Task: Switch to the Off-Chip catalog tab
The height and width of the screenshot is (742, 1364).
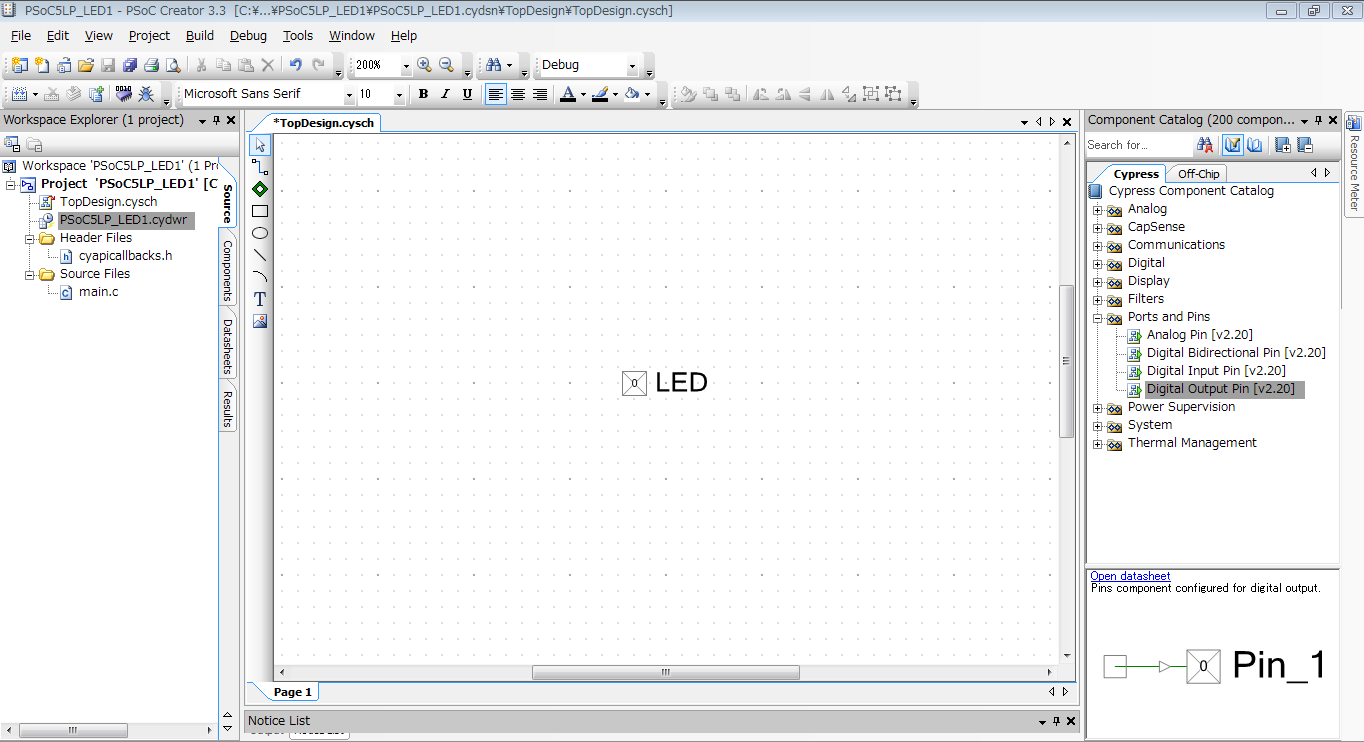Action: [x=1198, y=174]
